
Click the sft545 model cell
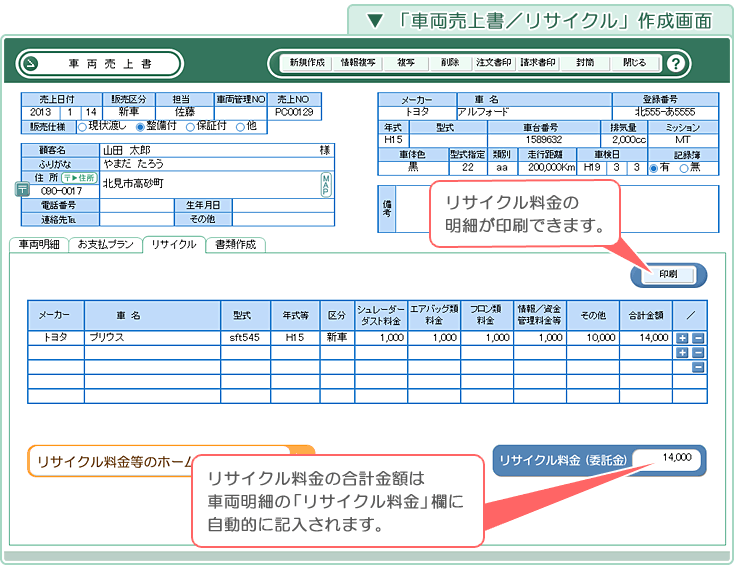(x=245, y=338)
